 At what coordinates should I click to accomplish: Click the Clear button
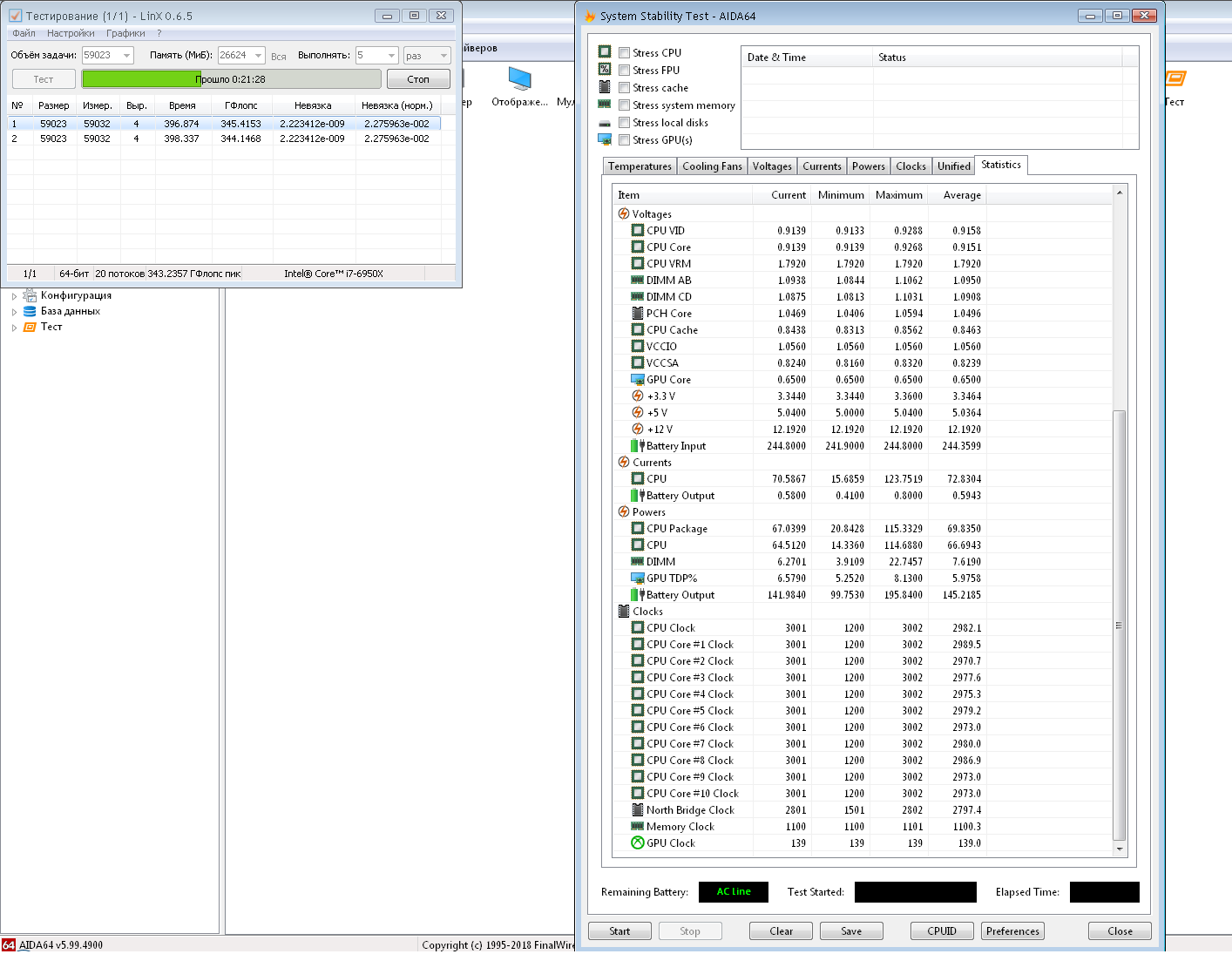pyautogui.click(x=781, y=930)
